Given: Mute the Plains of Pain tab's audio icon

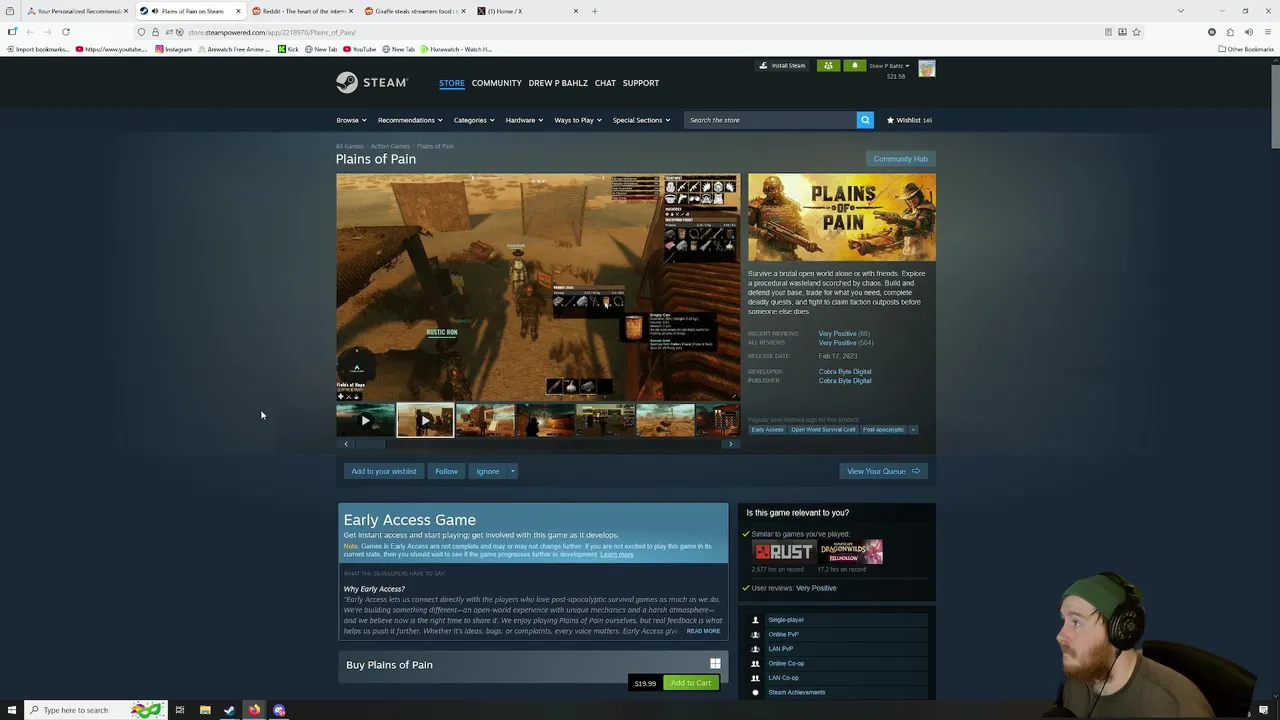Looking at the screenshot, I should coord(154,11).
